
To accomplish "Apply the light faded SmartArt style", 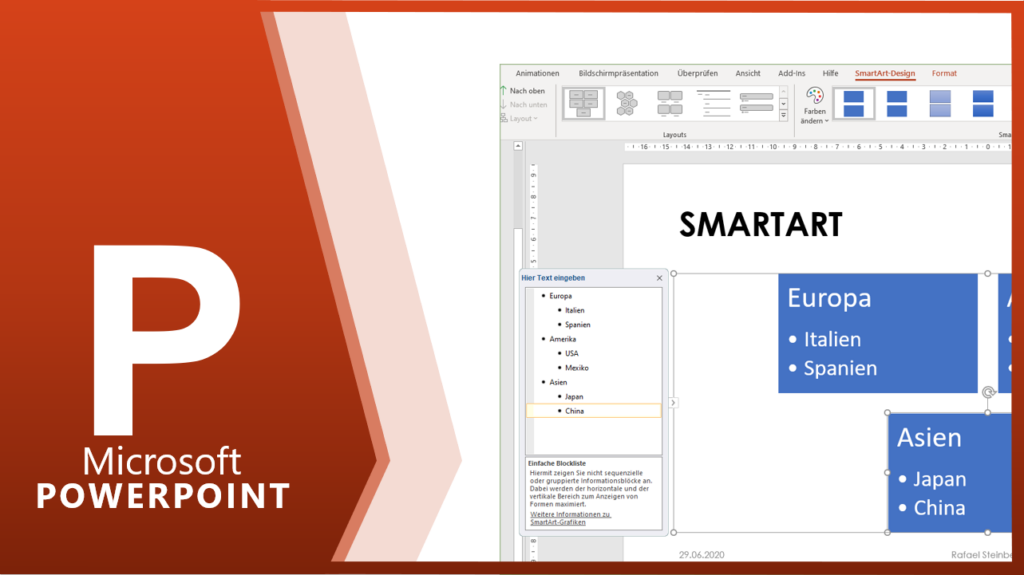I will click(x=940, y=103).
